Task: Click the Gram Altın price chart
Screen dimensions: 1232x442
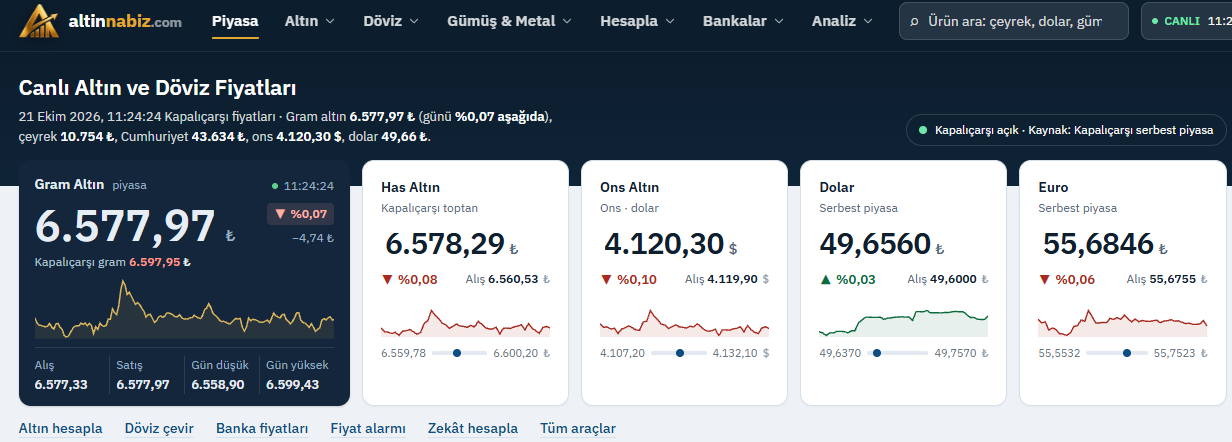Action: tap(184, 310)
